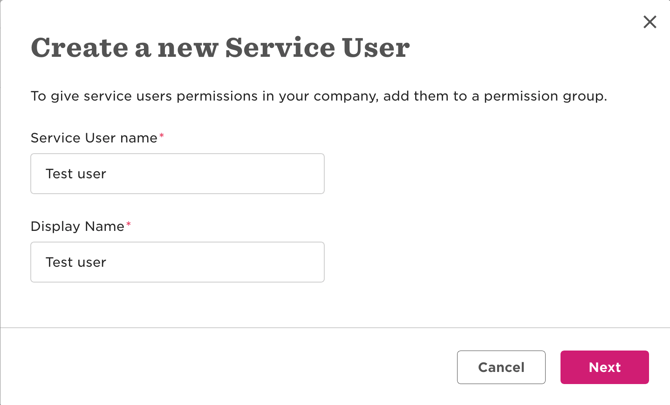Screen dimensions: 670x405
Task: Click the words "permission group" in the description
Action: click(544, 97)
